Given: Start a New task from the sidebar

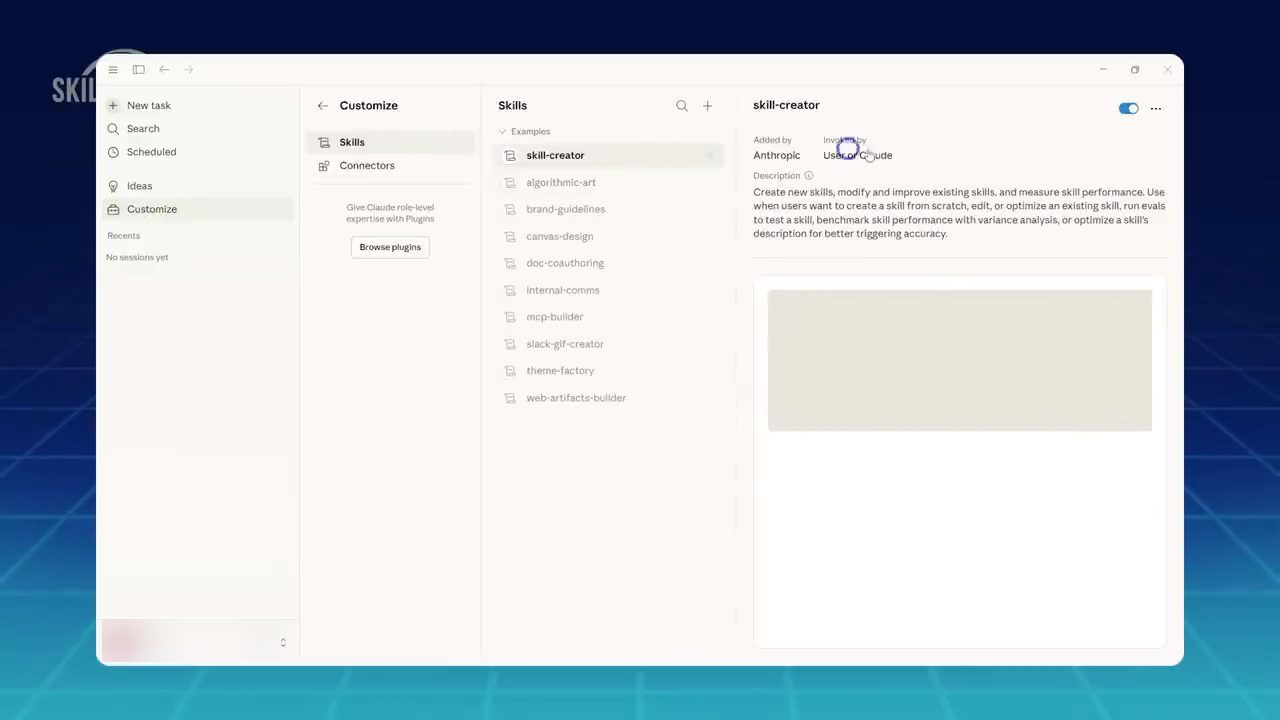Looking at the screenshot, I should click(x=196, y=106).
